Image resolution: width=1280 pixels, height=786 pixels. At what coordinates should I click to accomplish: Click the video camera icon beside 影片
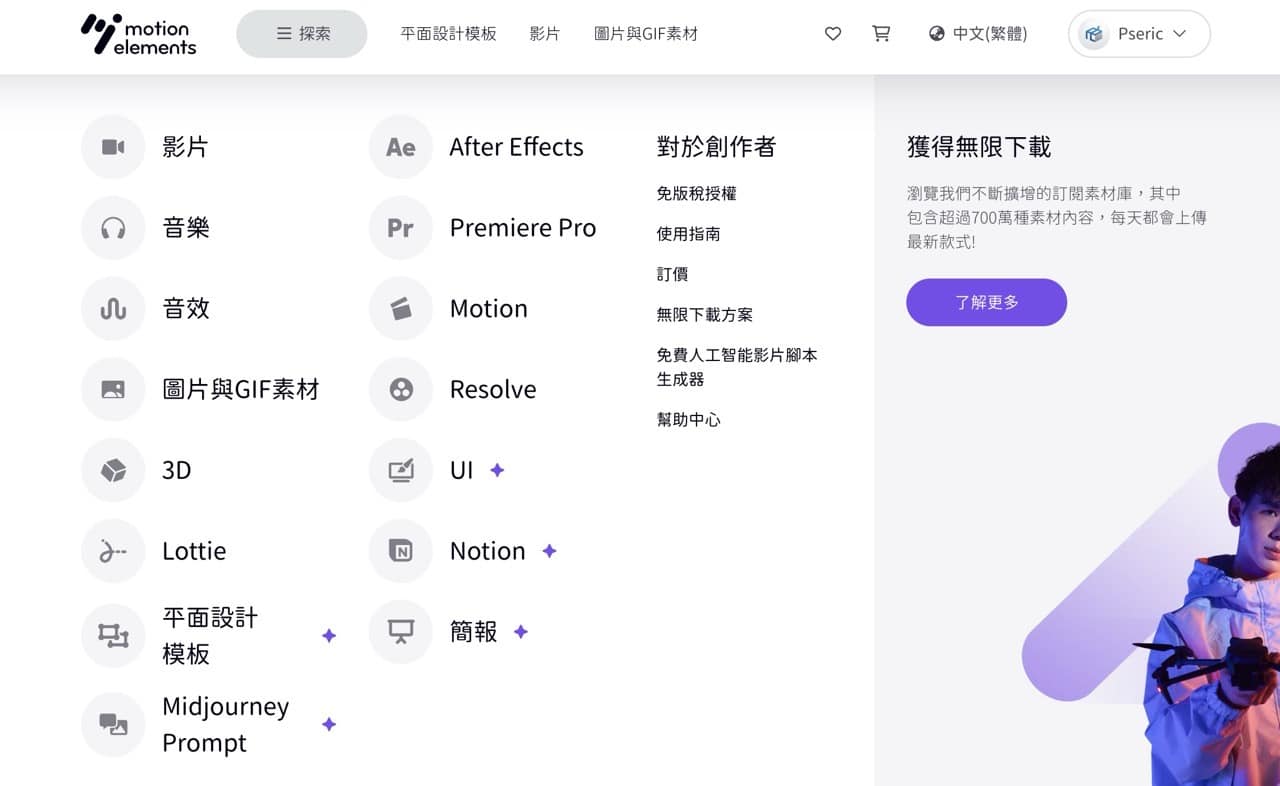tap(113, 147)
